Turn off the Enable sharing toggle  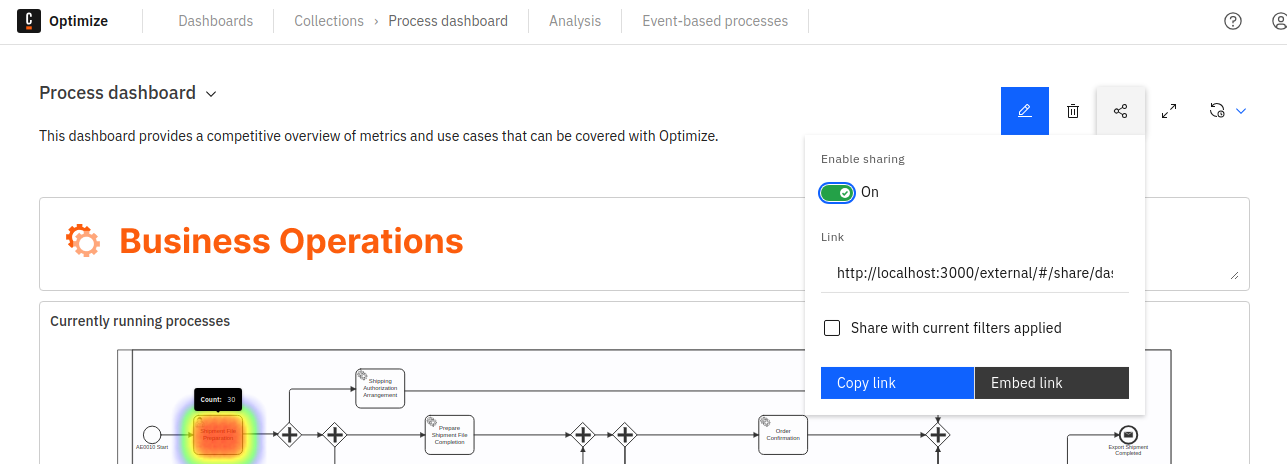[837, 192]
